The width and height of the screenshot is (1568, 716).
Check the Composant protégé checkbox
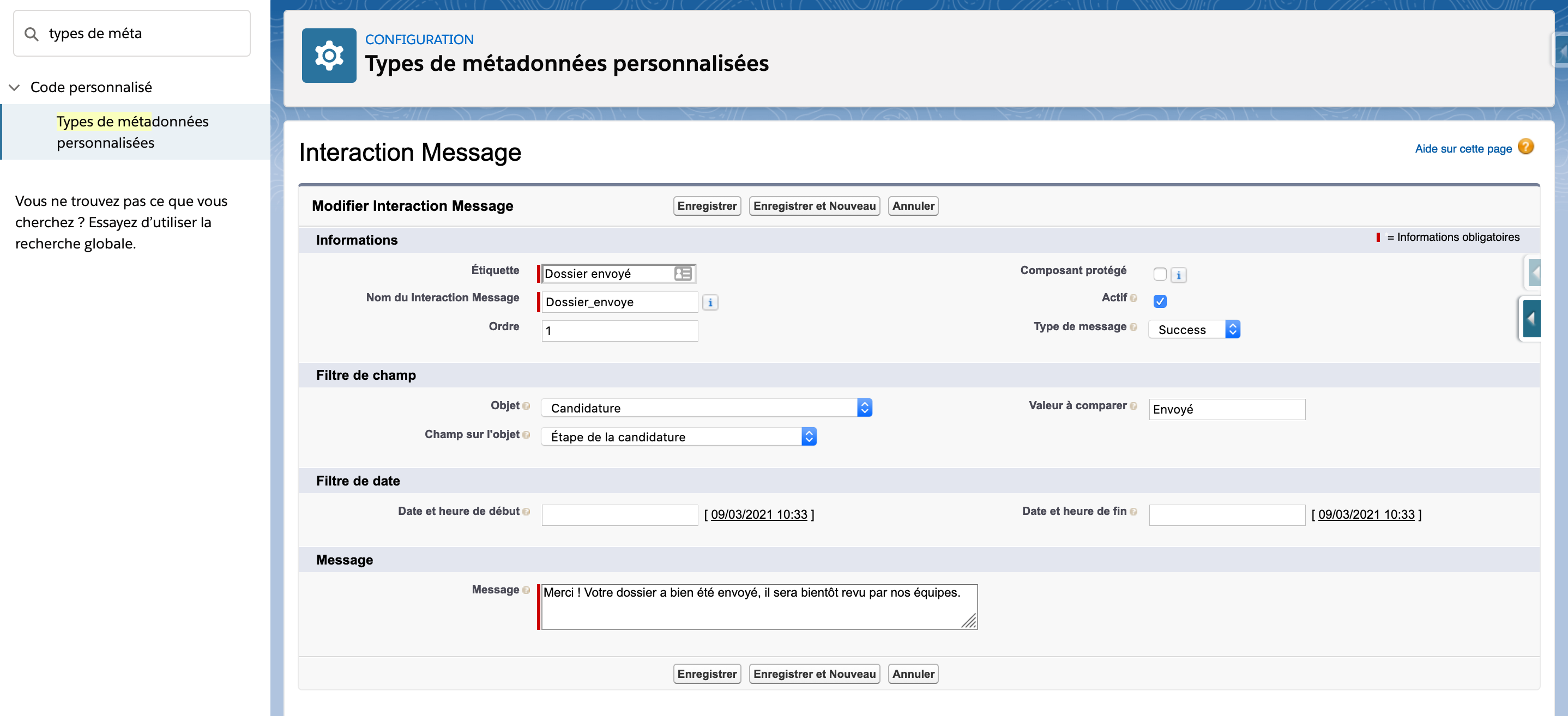tap(1159, 274)
